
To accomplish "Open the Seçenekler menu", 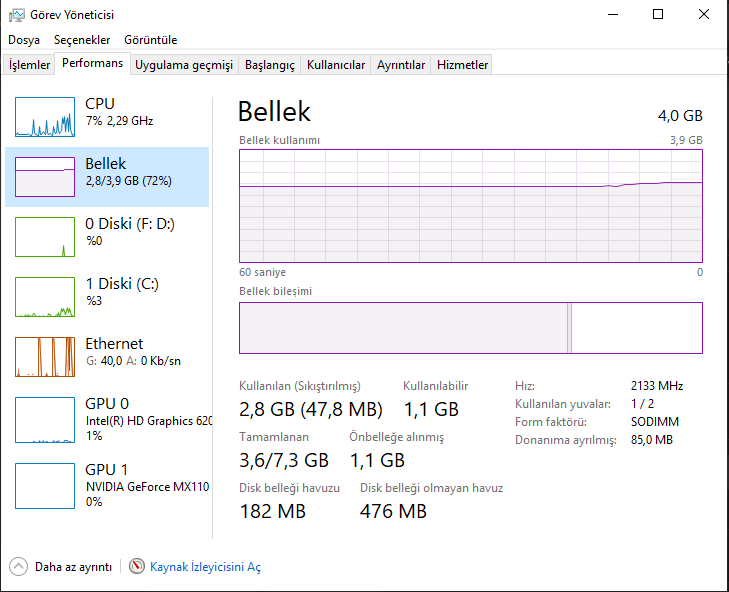I will point(82,40).
